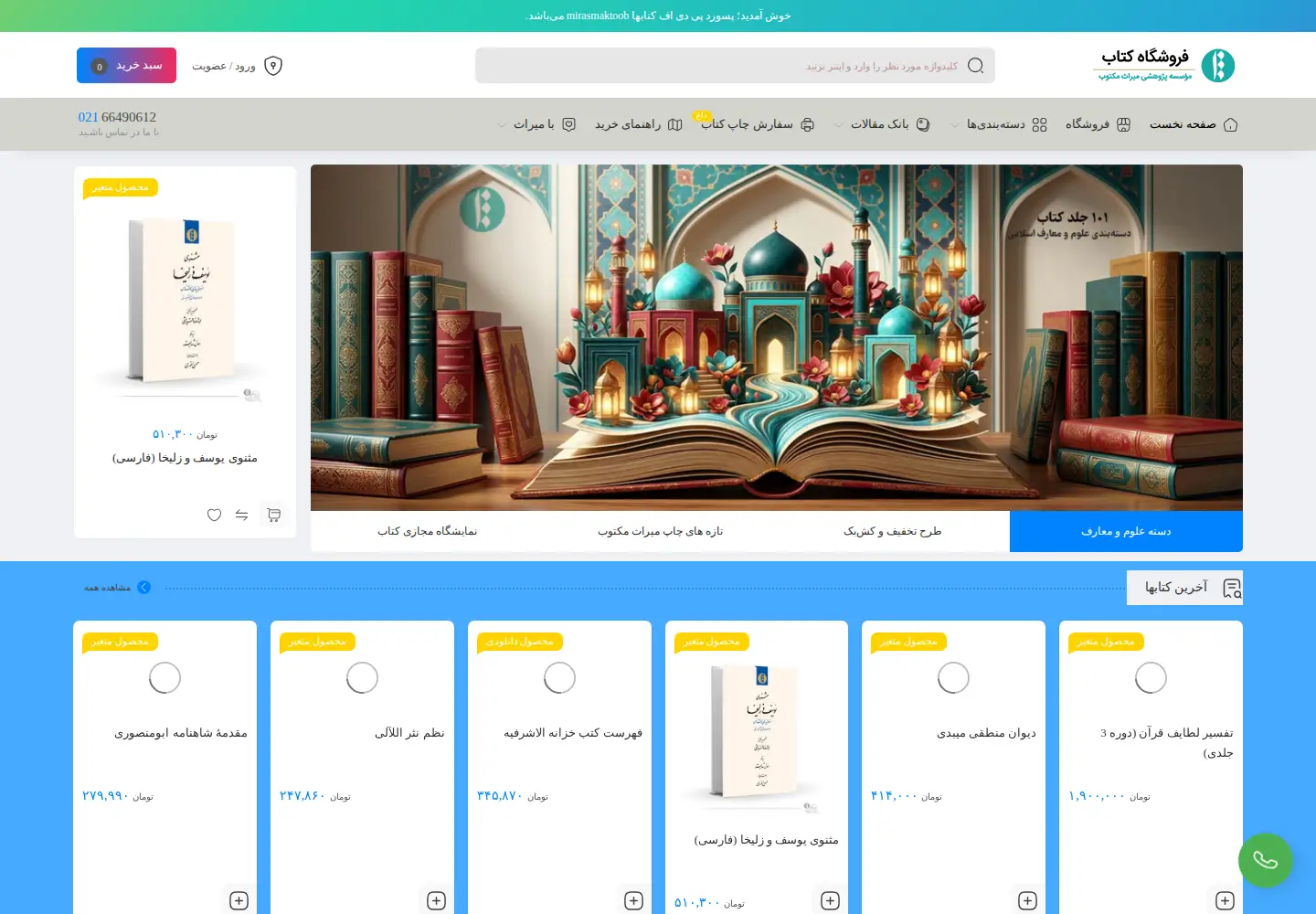Viewport: 1316px width, 914px height.
Task: Open تفسیر لطایف قرآن book title
Action: pyautogui.click(x=1166, y=743)
